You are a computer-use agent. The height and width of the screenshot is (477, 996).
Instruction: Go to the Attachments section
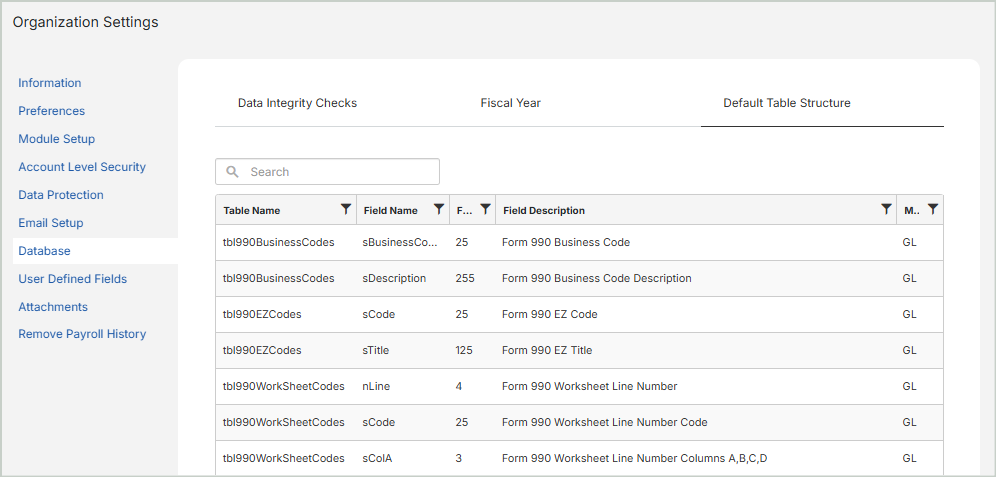(53, 307)
